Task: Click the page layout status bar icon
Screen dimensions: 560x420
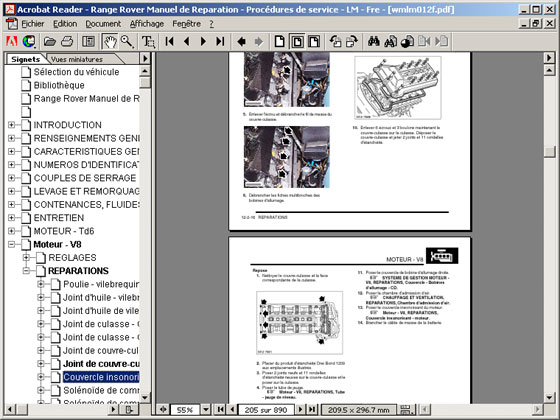Action: point(406,410)
